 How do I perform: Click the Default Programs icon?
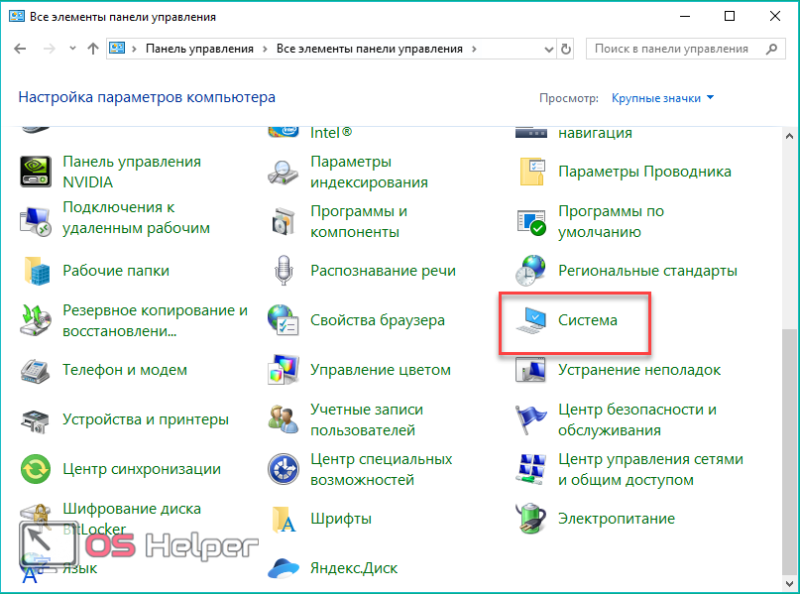(531, 221)
